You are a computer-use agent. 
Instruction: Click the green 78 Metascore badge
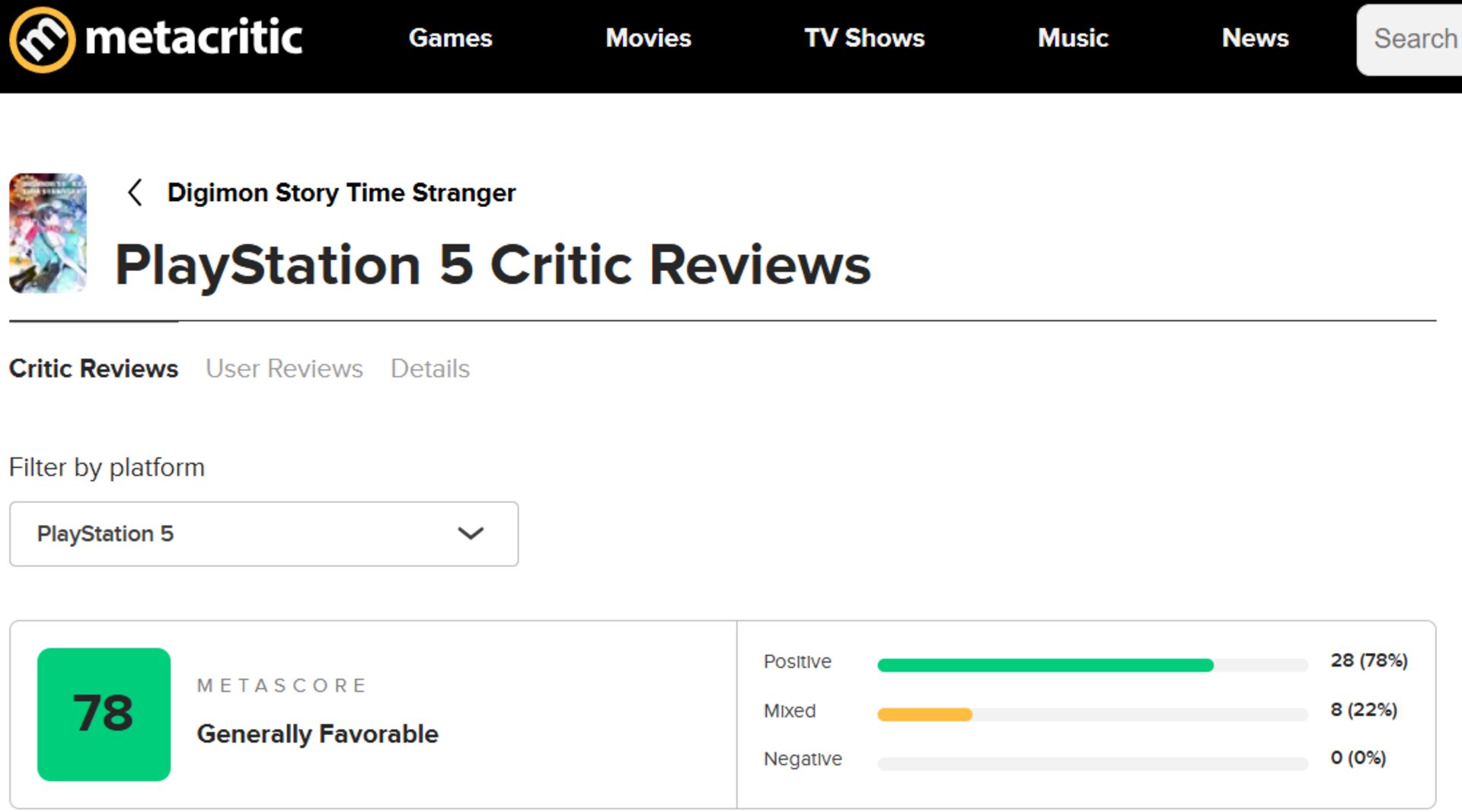(104, 714)
